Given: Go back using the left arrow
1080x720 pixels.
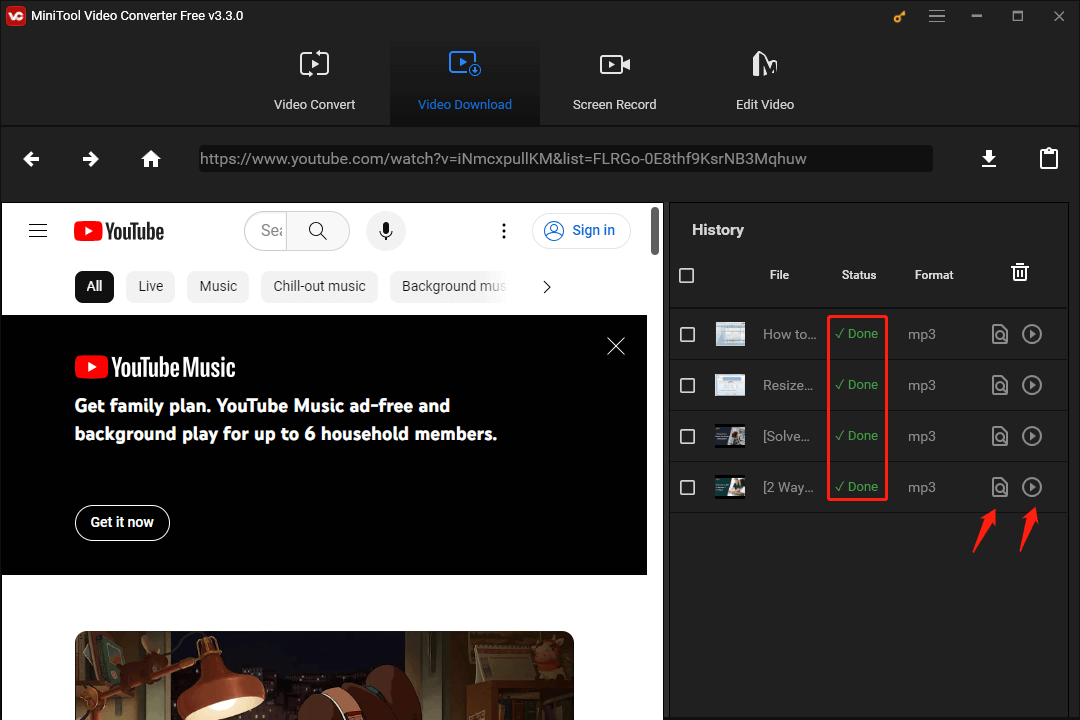Looking at the screenshot, I should [x=31, y=159].
